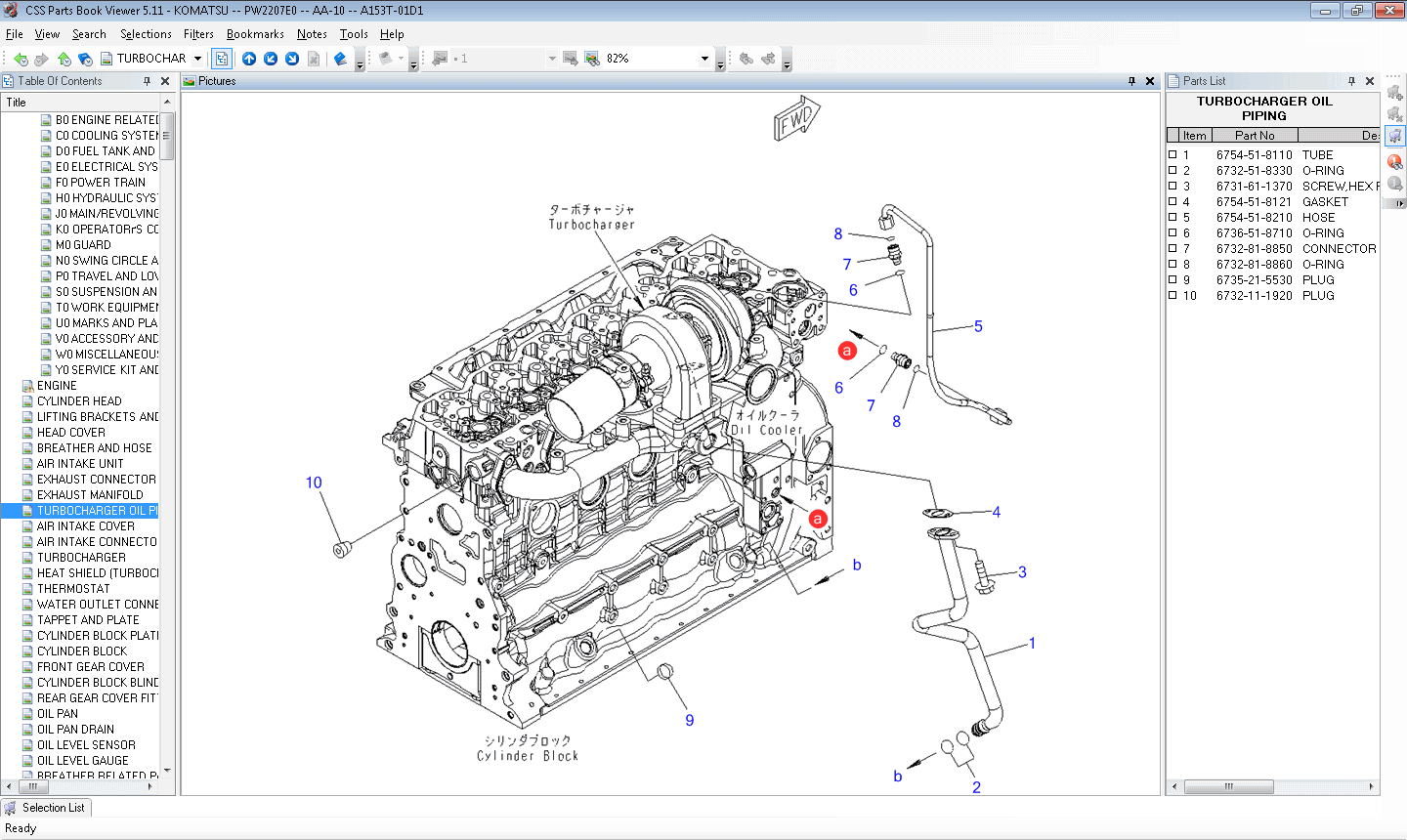Screen dimensions: 1407x840
Task: Open the Bookmarks menu
Action: (255, 33)
